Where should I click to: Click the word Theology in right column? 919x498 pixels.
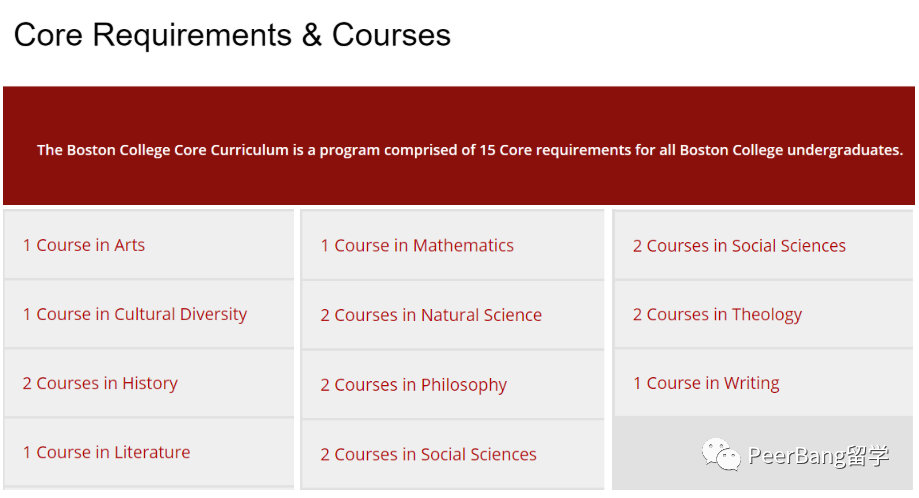click(x=767, y=315)
